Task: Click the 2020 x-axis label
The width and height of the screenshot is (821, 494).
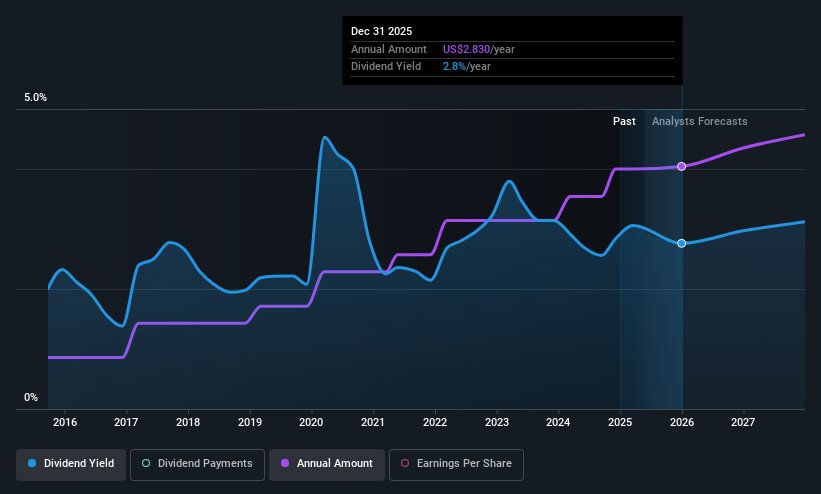Action: pyautogui.click(x=311, y=422)
